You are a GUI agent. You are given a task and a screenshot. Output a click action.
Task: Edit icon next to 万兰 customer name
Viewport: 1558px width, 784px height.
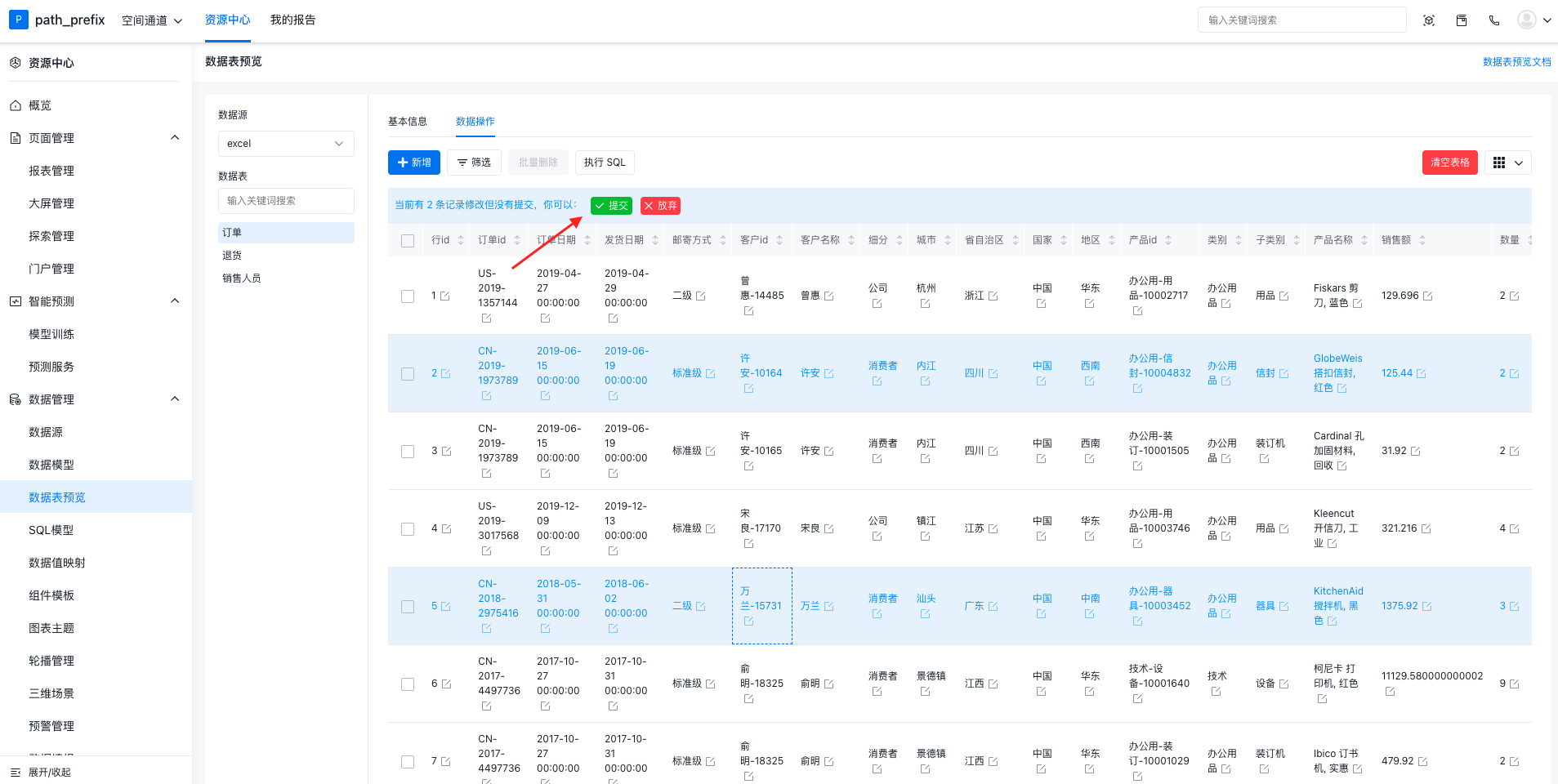click(x=829, y=606)
